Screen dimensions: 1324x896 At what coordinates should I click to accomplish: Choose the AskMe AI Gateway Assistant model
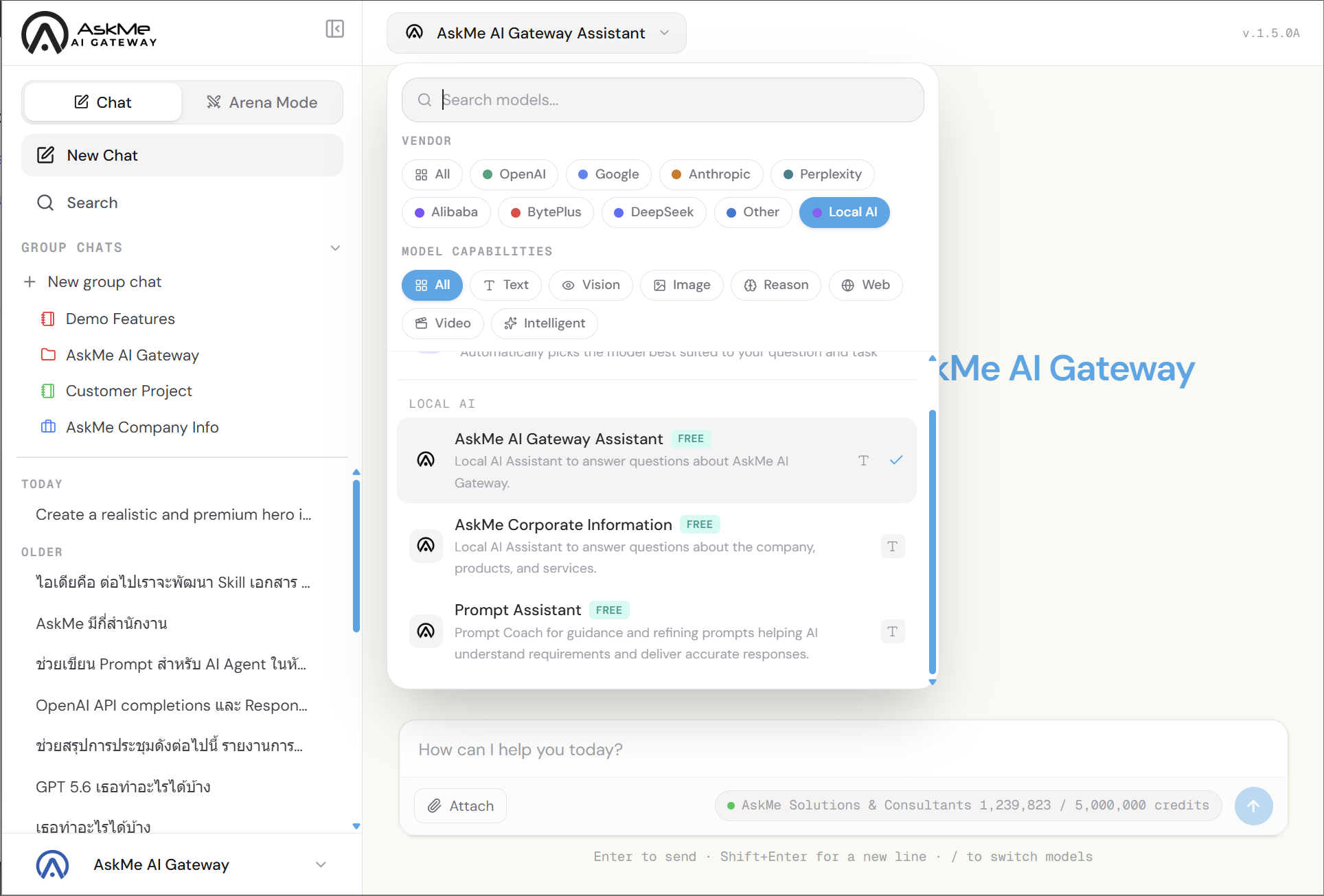click(x=657, y=460)
